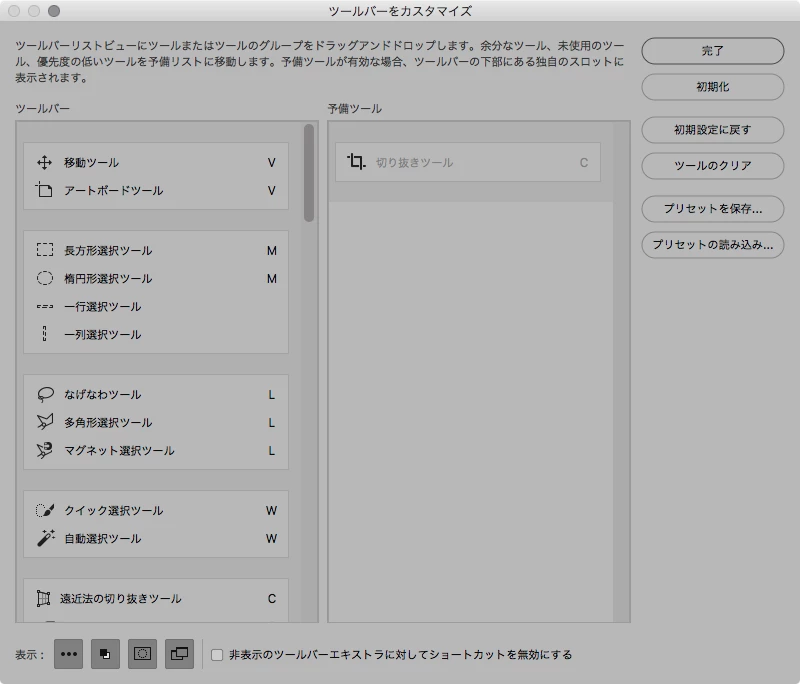Viewport: 800px width, 684px height.
Task: Select 楕円形選択ツール row text
Action: [x=108, y=278]
